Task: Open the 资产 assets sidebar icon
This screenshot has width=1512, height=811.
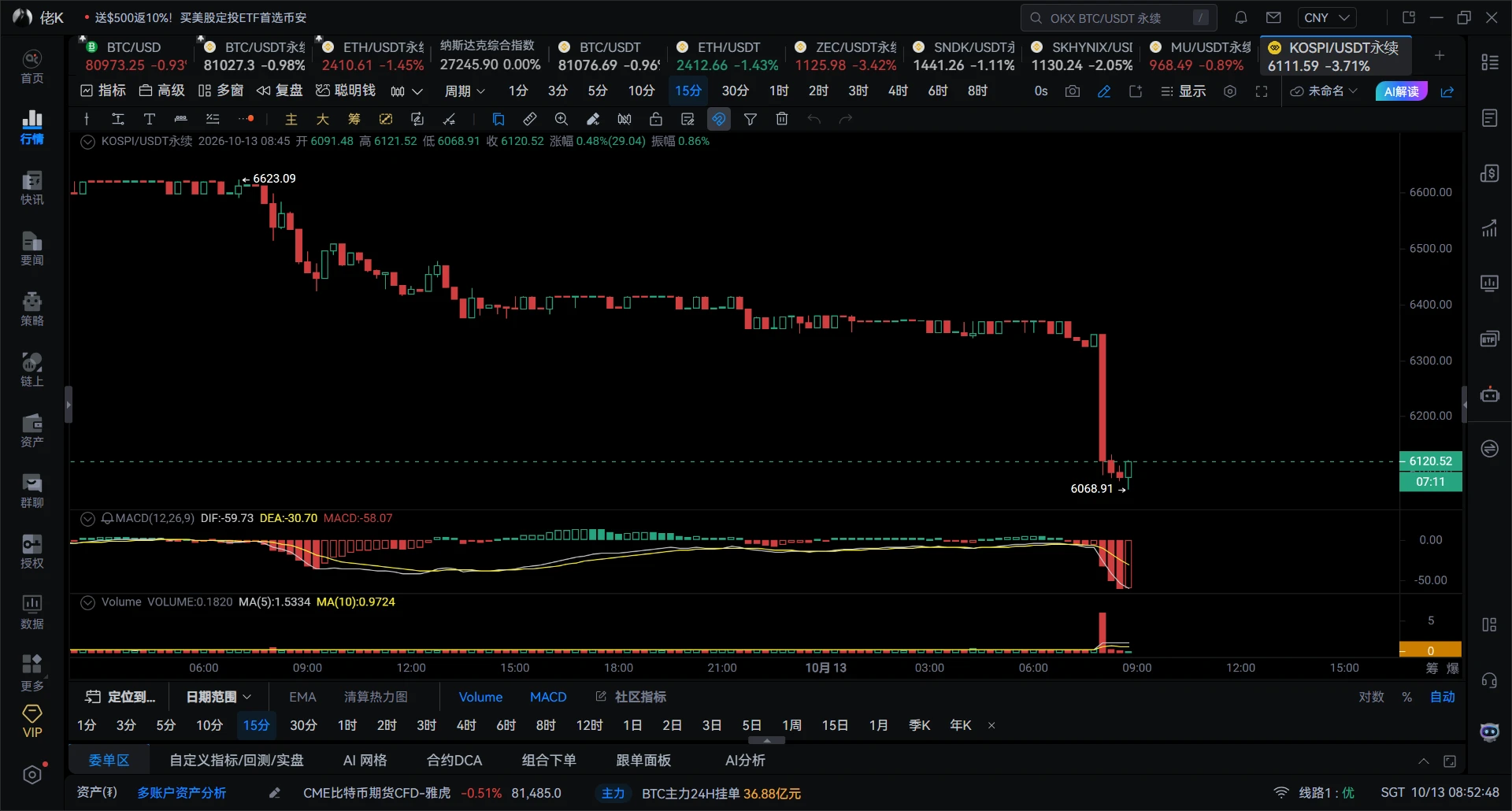Action: coord(32,430)
